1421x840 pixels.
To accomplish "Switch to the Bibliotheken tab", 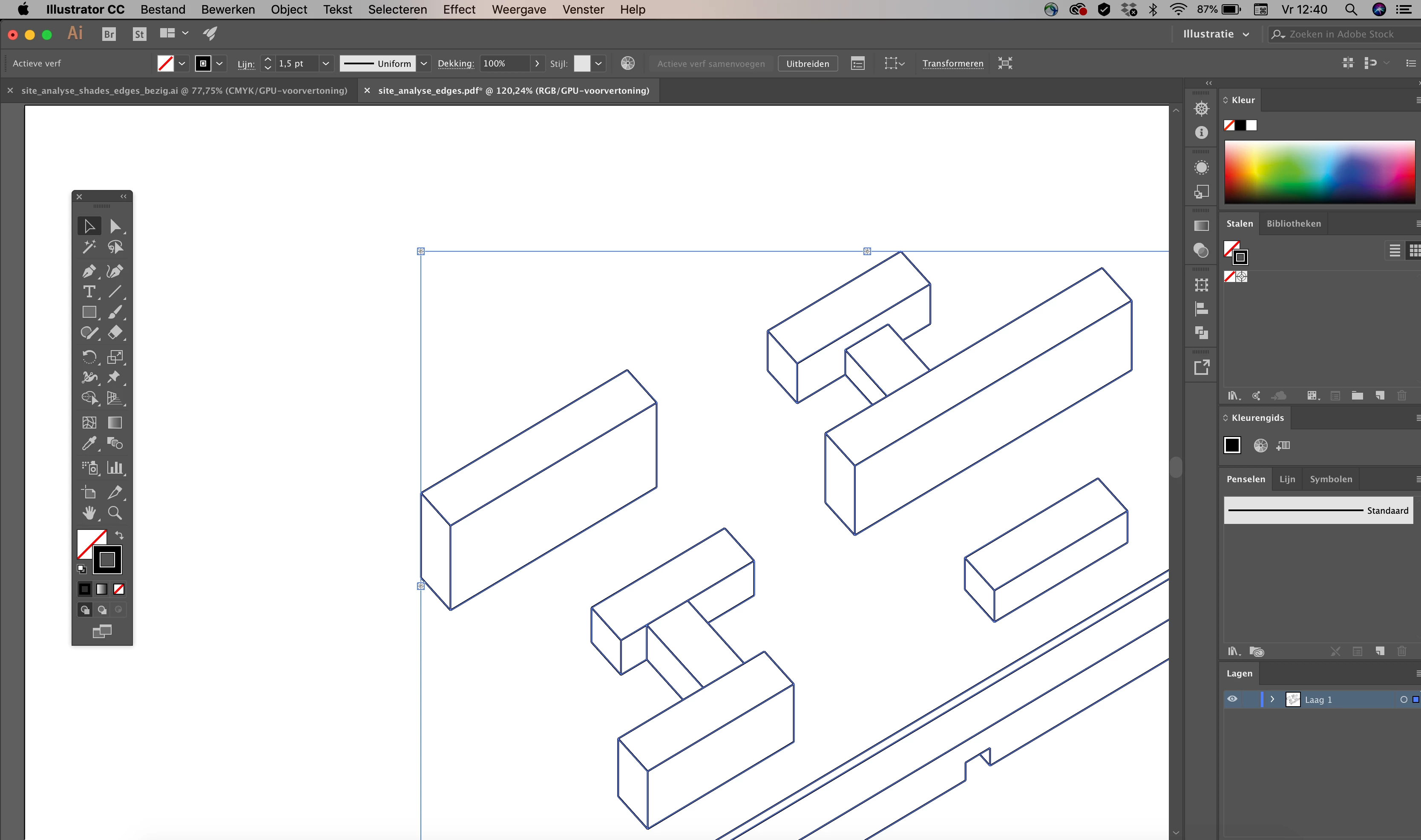I will (1293, 224).
